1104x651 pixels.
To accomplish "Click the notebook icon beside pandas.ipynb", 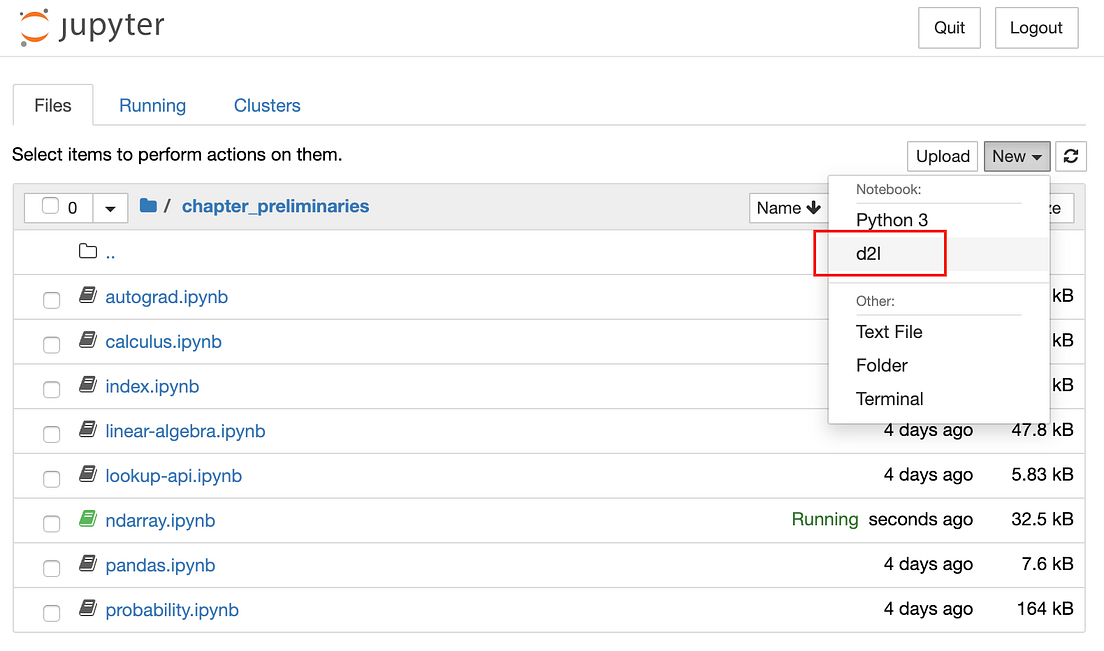I will tap(88, 564).
